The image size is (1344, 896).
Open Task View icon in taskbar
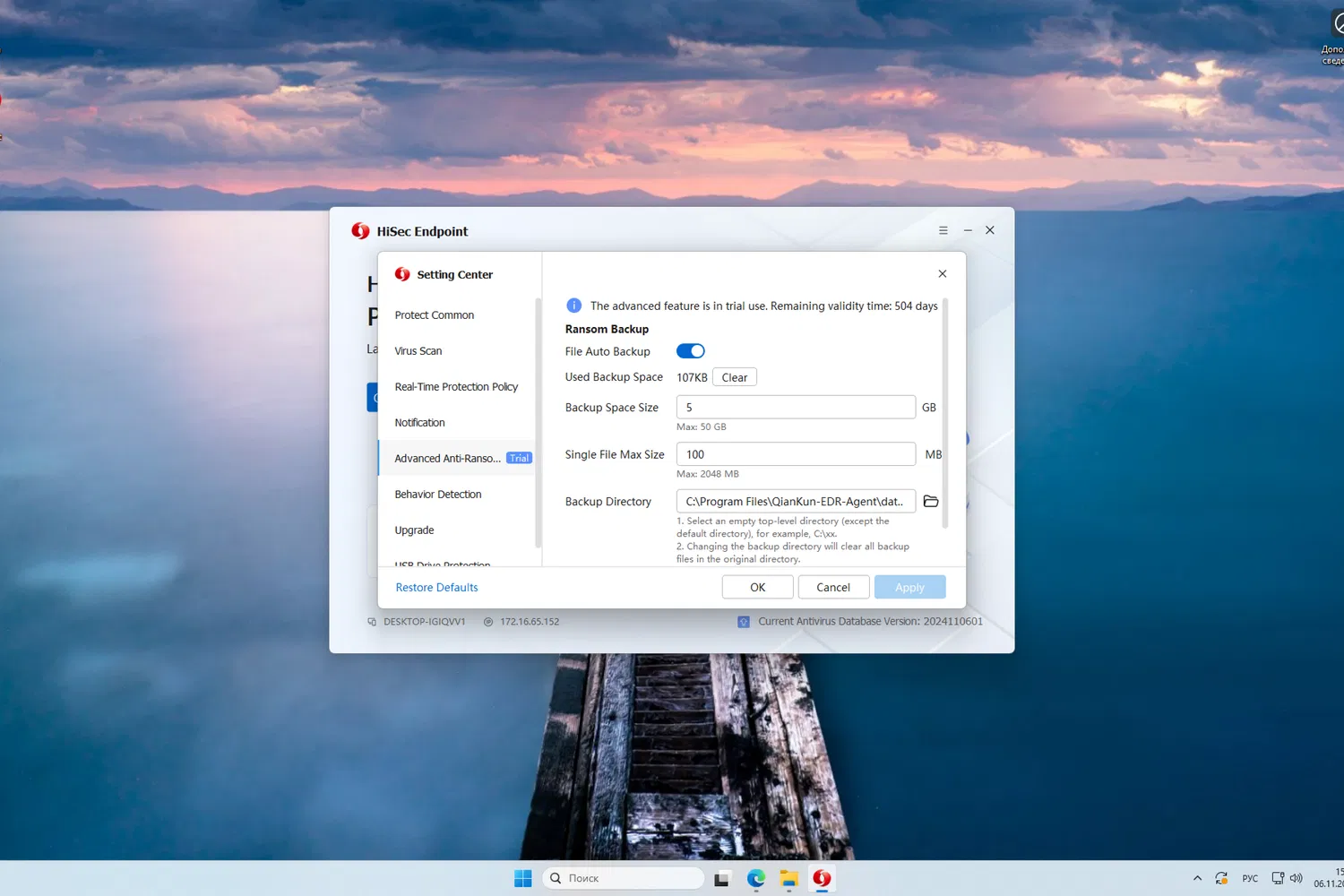click(x=721, y=878)
